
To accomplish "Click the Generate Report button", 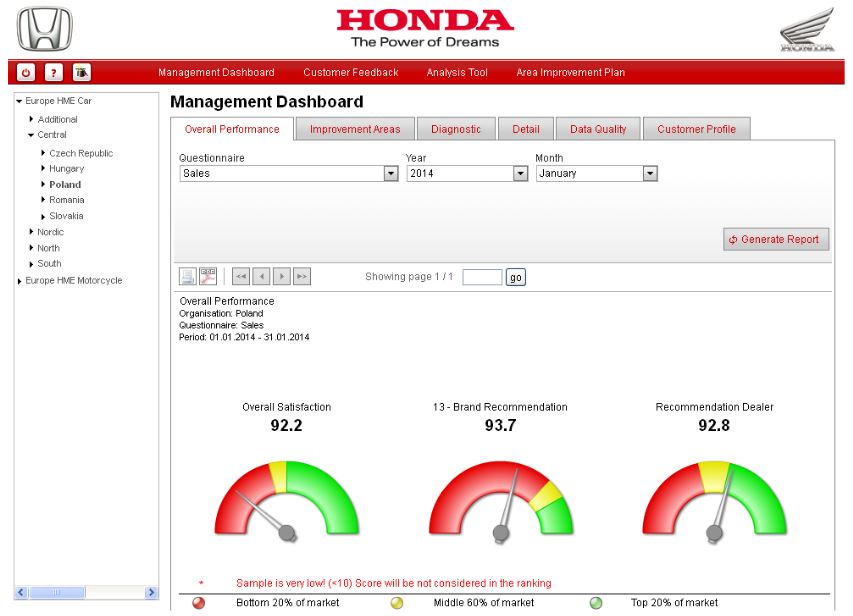I will pos(776,239).
